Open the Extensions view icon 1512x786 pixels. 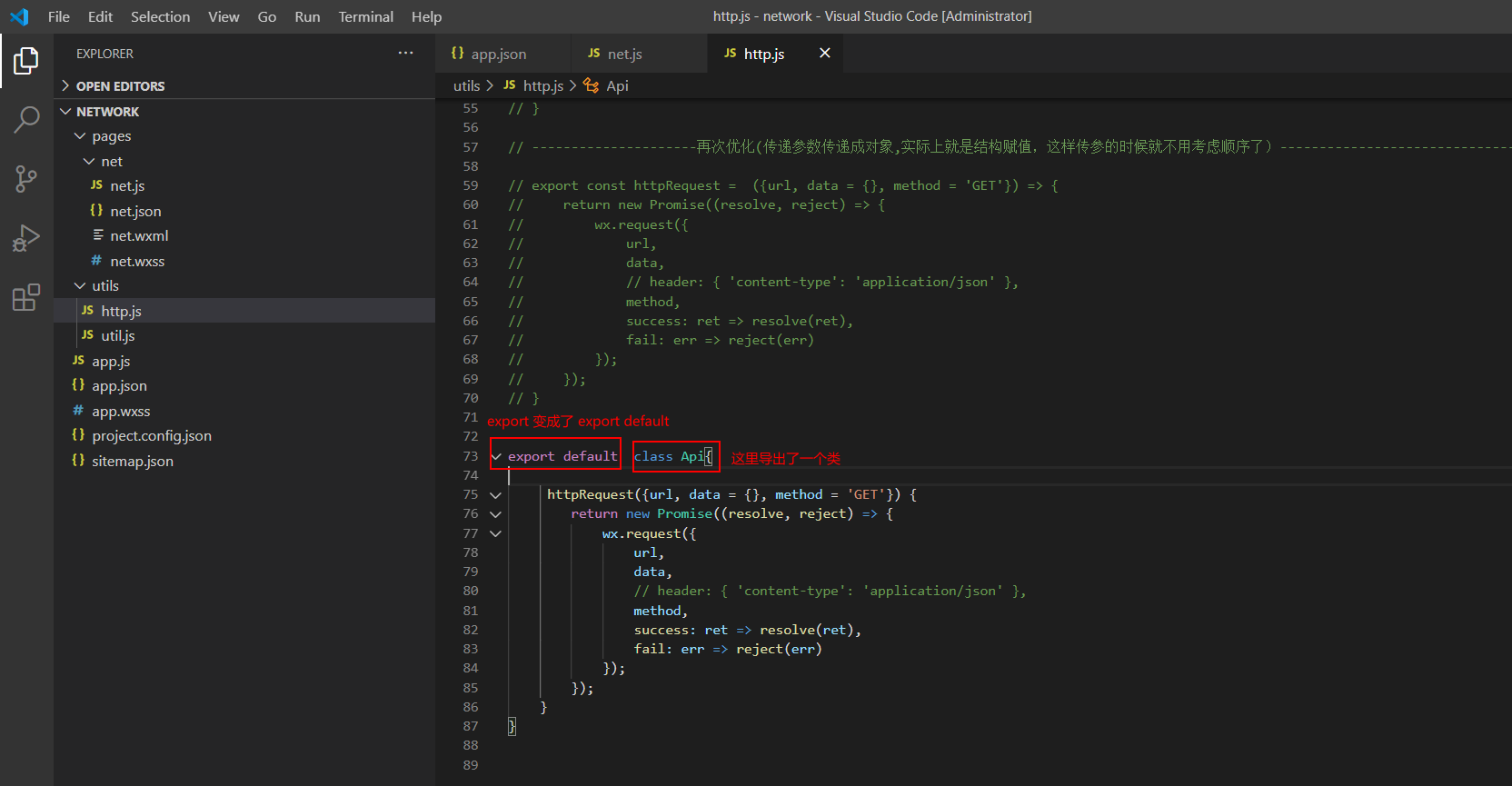click(26, 297)
